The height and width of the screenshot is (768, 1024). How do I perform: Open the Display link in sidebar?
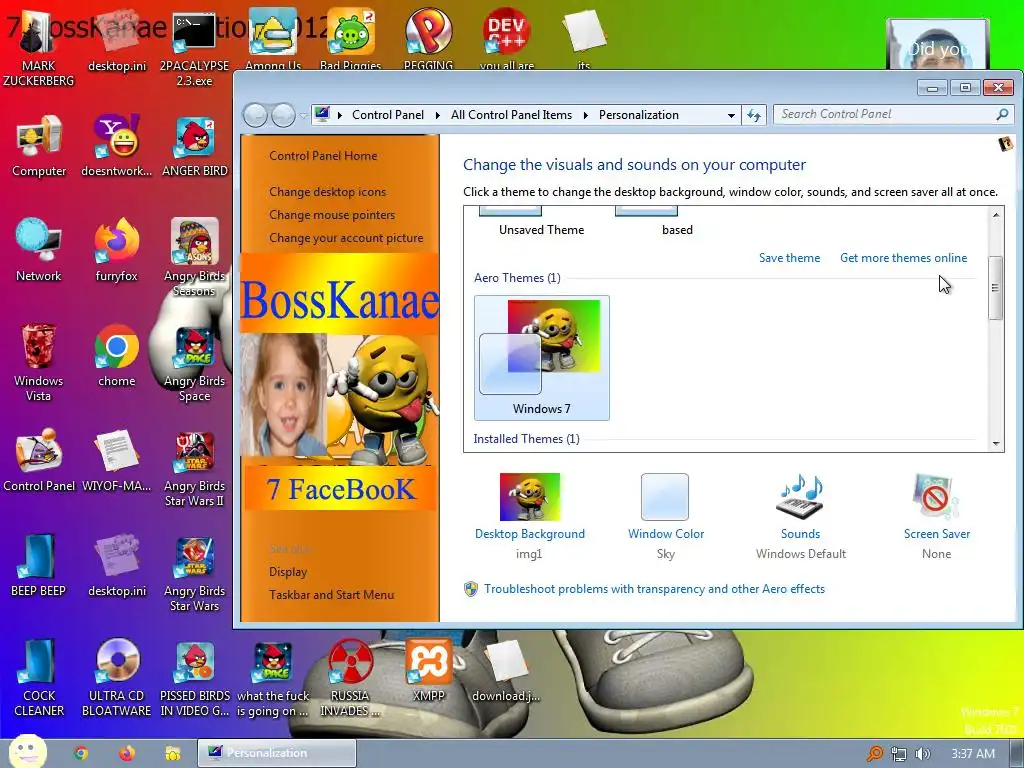click(x=288, y=572)
